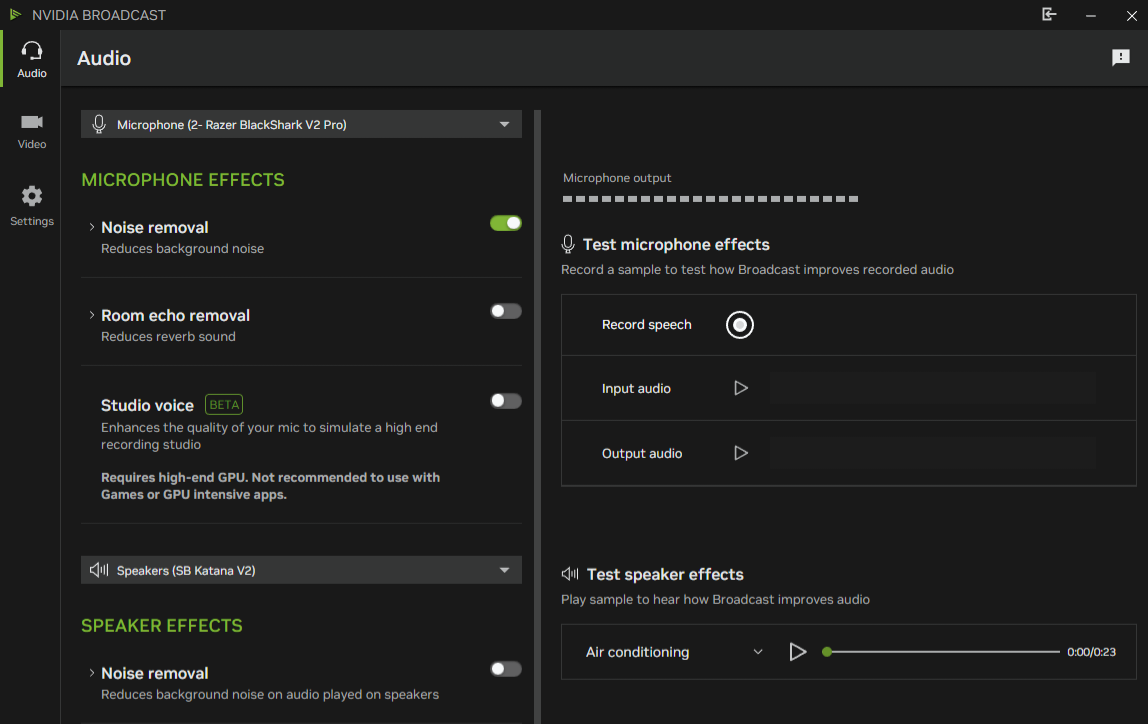Click the vertical scrollbar of effects panel

tap(537, 400)
